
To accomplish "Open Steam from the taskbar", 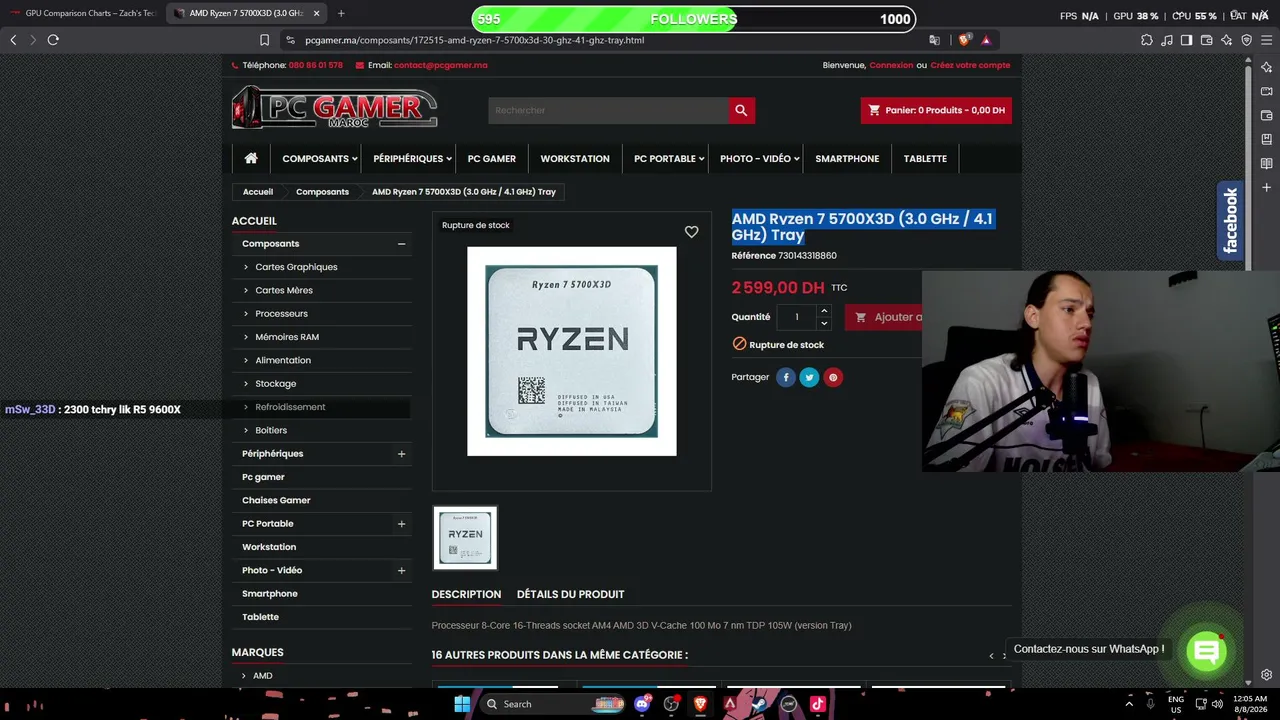I will [759, 704].
